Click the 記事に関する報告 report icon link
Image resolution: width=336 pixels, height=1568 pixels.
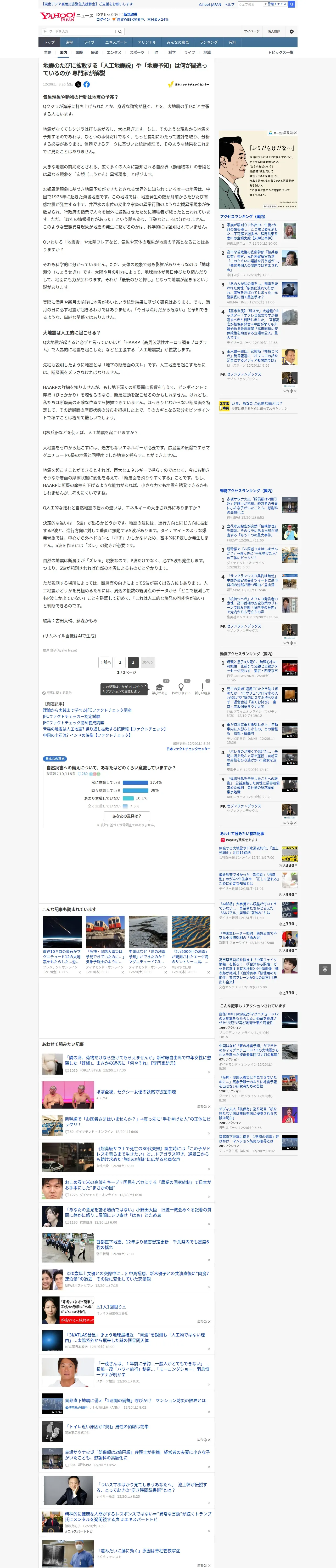click(57, 693)
